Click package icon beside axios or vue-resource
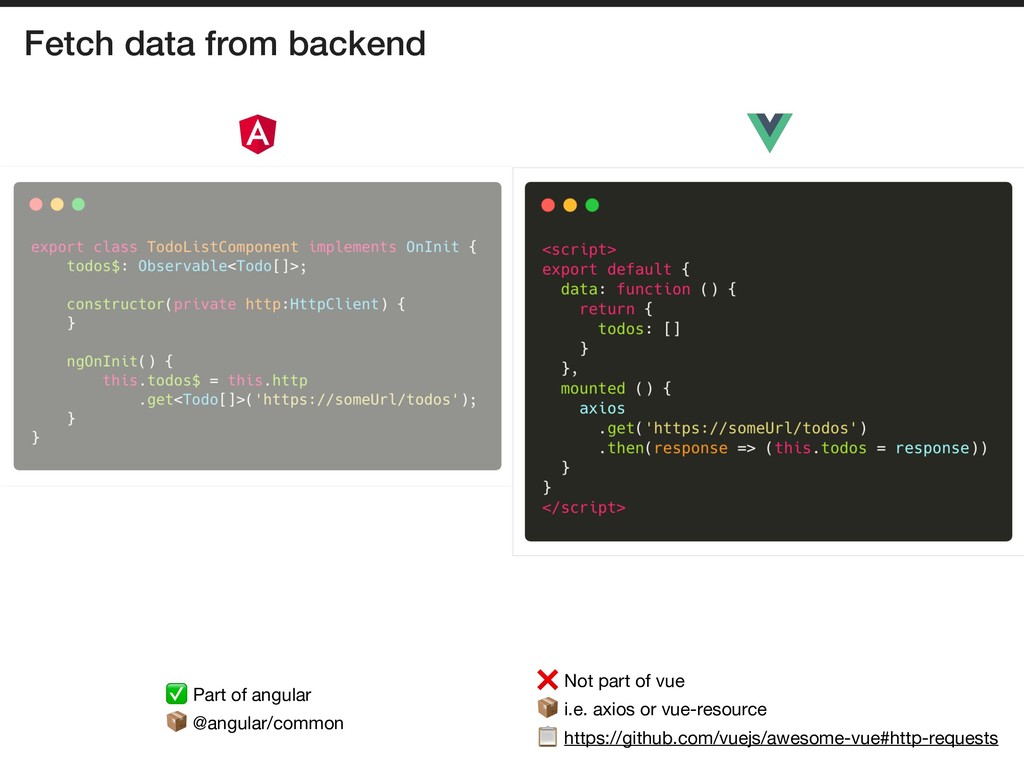 (x=547, y=707)
